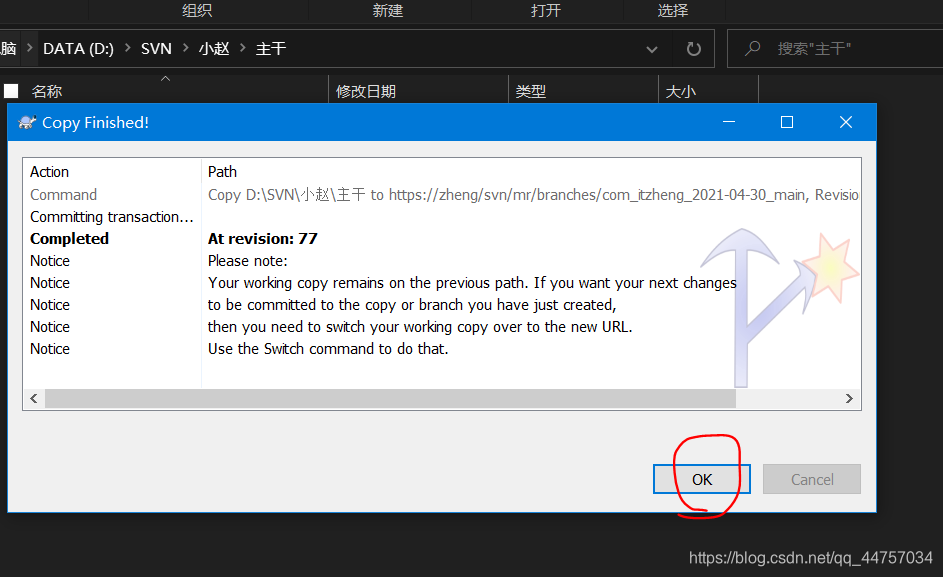943x577 pixels.
Task: Click the 'Please note:' notice line
Action: [248, 261]
